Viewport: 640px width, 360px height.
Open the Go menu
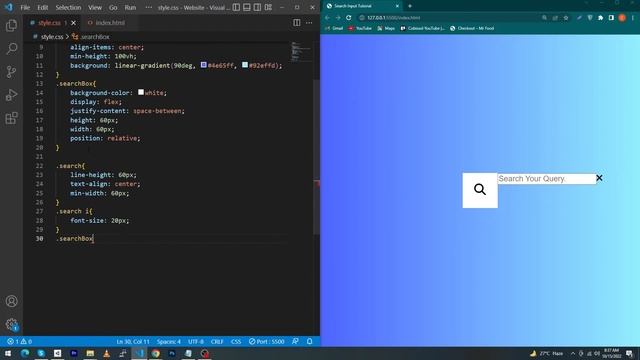point(113,7)
